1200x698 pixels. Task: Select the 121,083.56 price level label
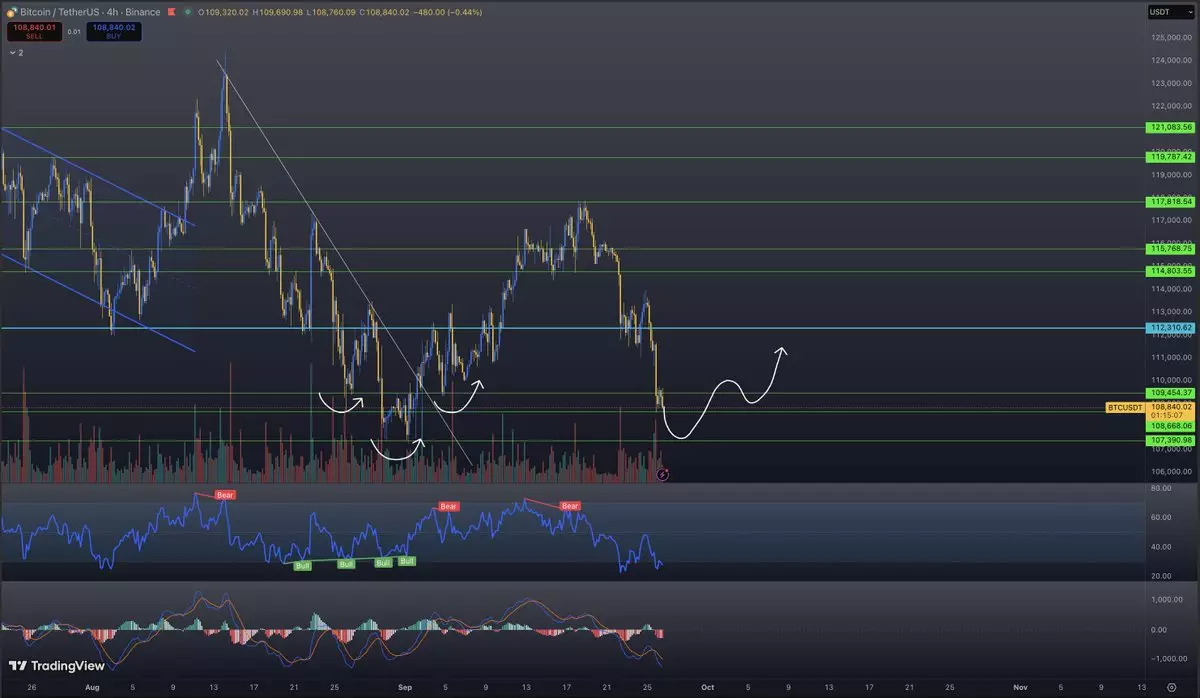(1170, 128)
